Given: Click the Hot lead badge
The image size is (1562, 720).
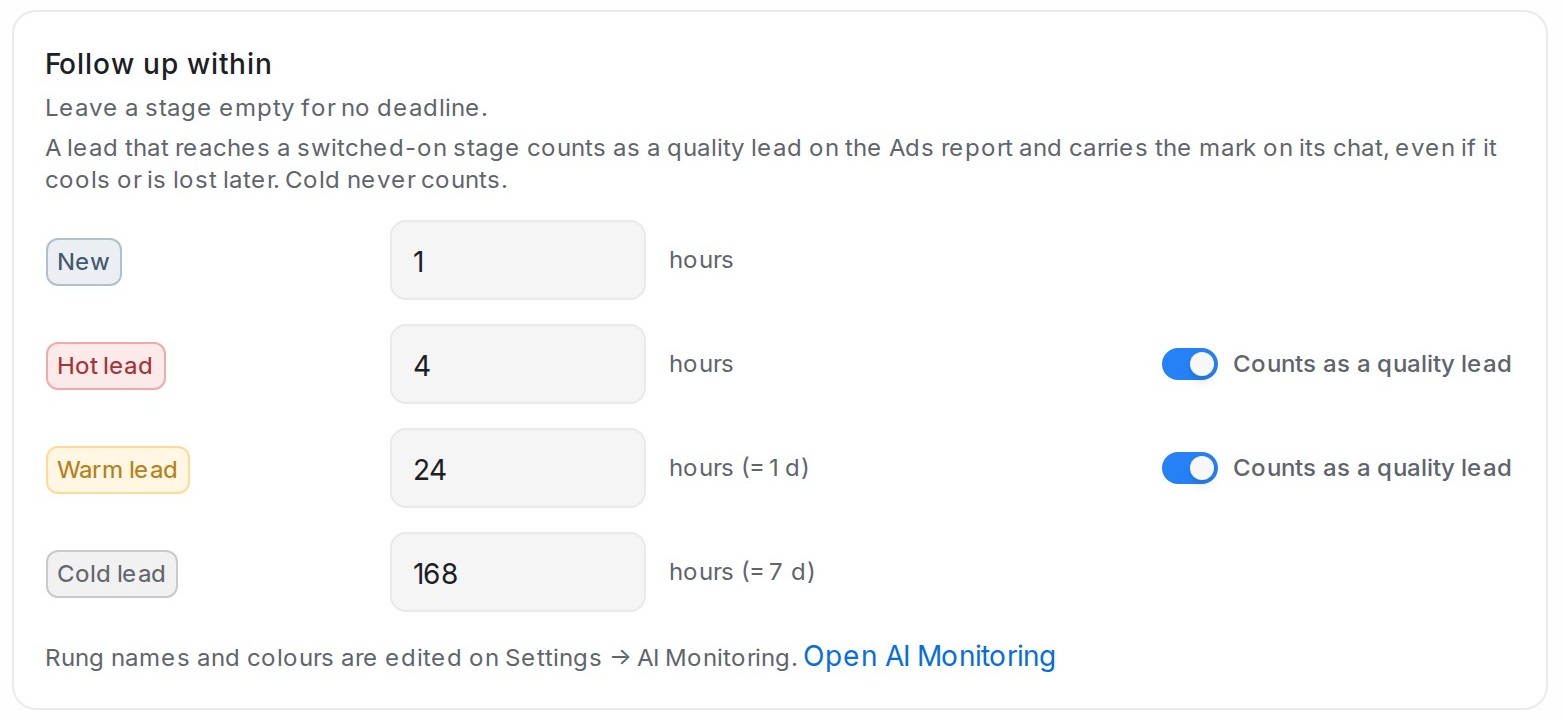Looking at the screenshot, I should (106, 366).
